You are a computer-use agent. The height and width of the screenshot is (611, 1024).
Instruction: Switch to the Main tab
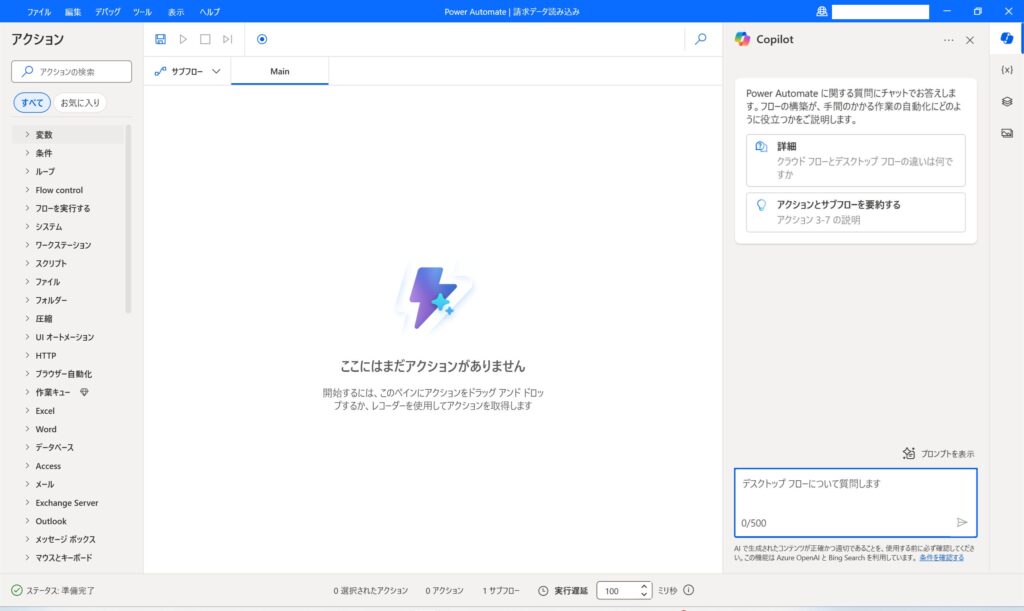[x=280, y=71]
